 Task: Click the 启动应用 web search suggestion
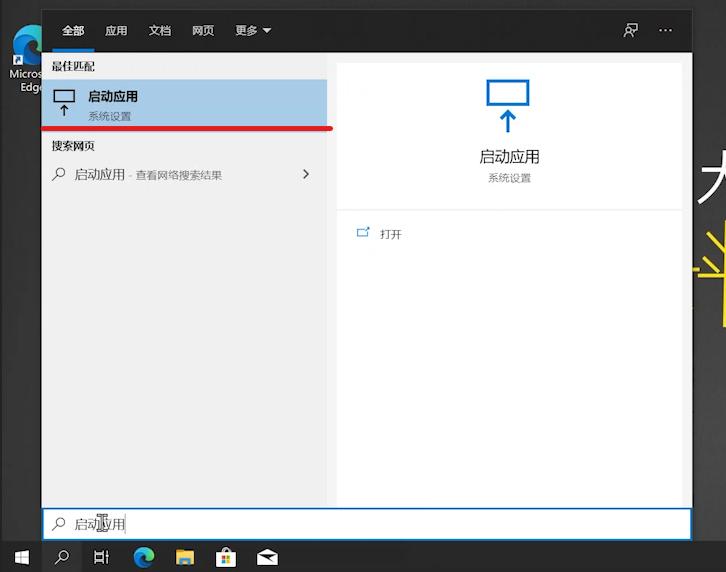click(150, 174)
